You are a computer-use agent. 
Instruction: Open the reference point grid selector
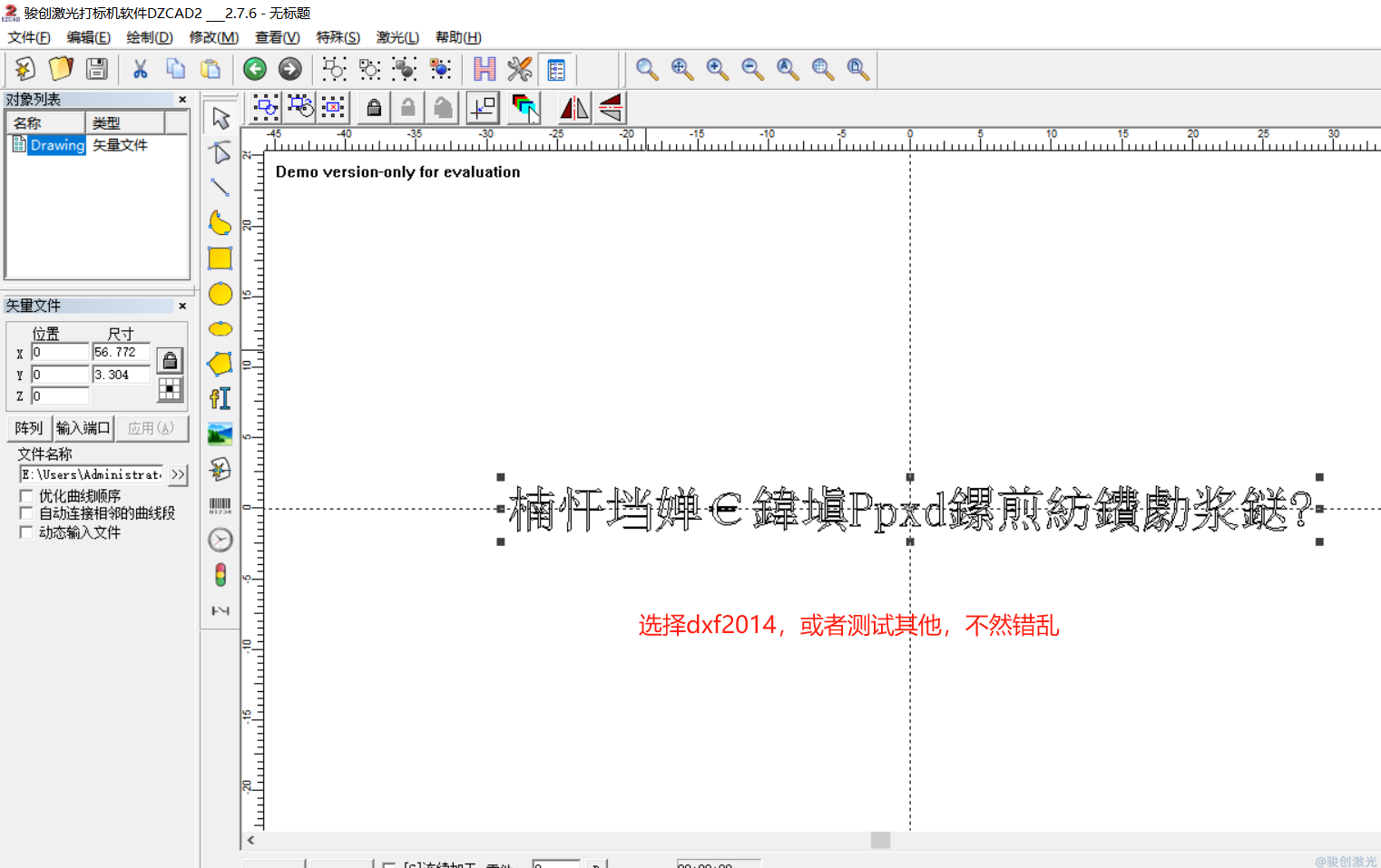coord(170,390)
